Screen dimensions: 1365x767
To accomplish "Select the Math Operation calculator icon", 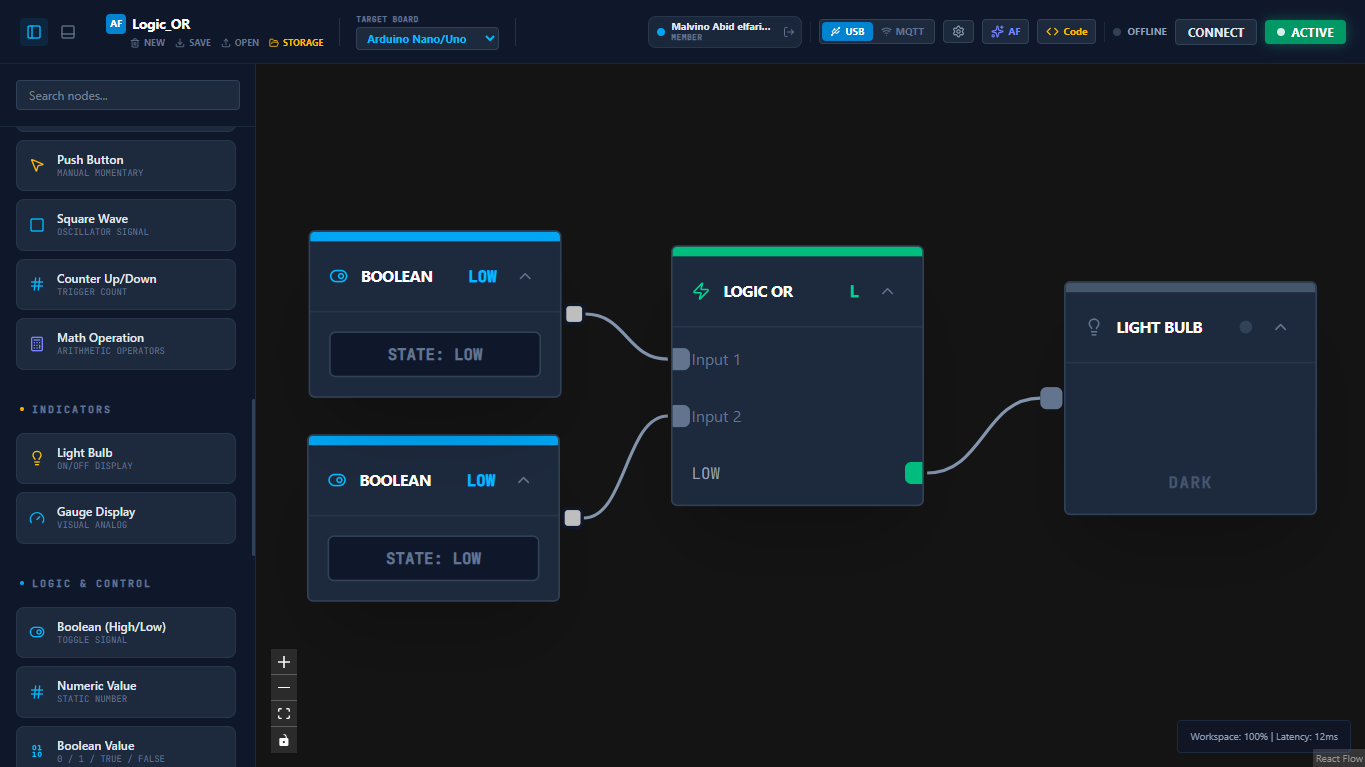I will tap(37, 344).
